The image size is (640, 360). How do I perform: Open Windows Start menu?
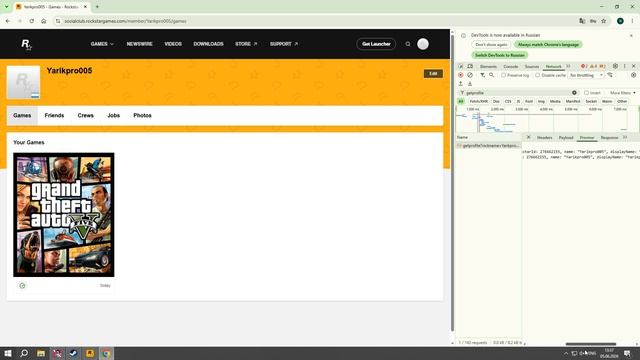8,353
